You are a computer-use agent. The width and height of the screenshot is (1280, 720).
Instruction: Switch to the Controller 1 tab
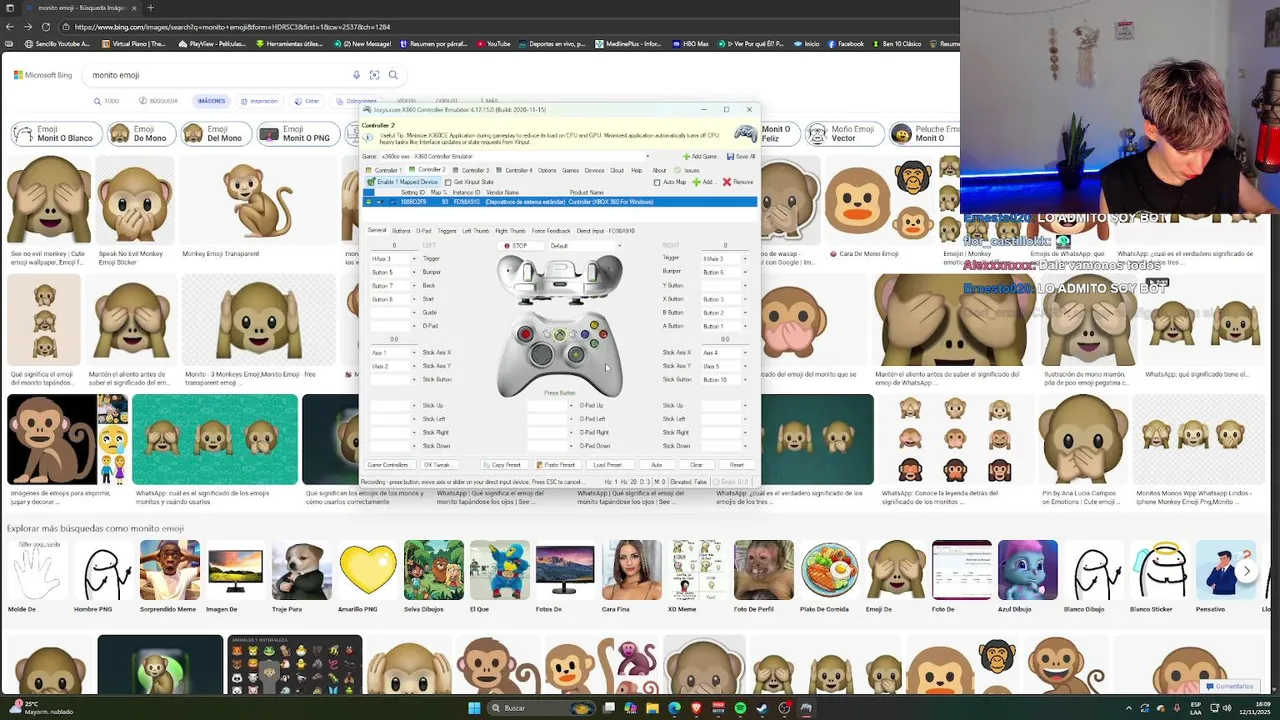click(385, 170)
